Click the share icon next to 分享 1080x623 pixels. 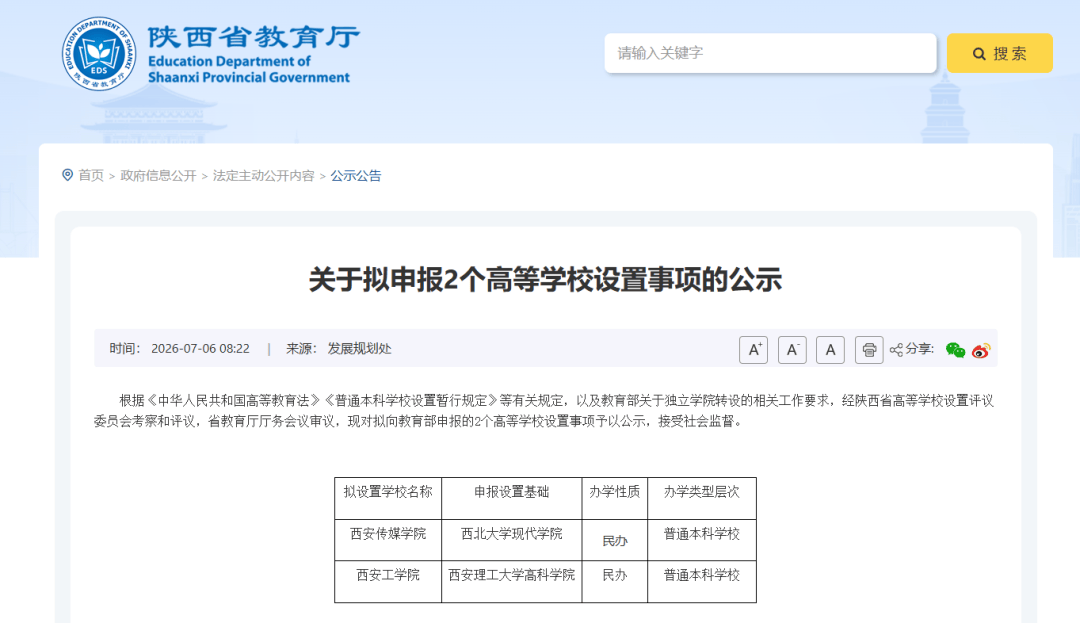click(896, 350)
